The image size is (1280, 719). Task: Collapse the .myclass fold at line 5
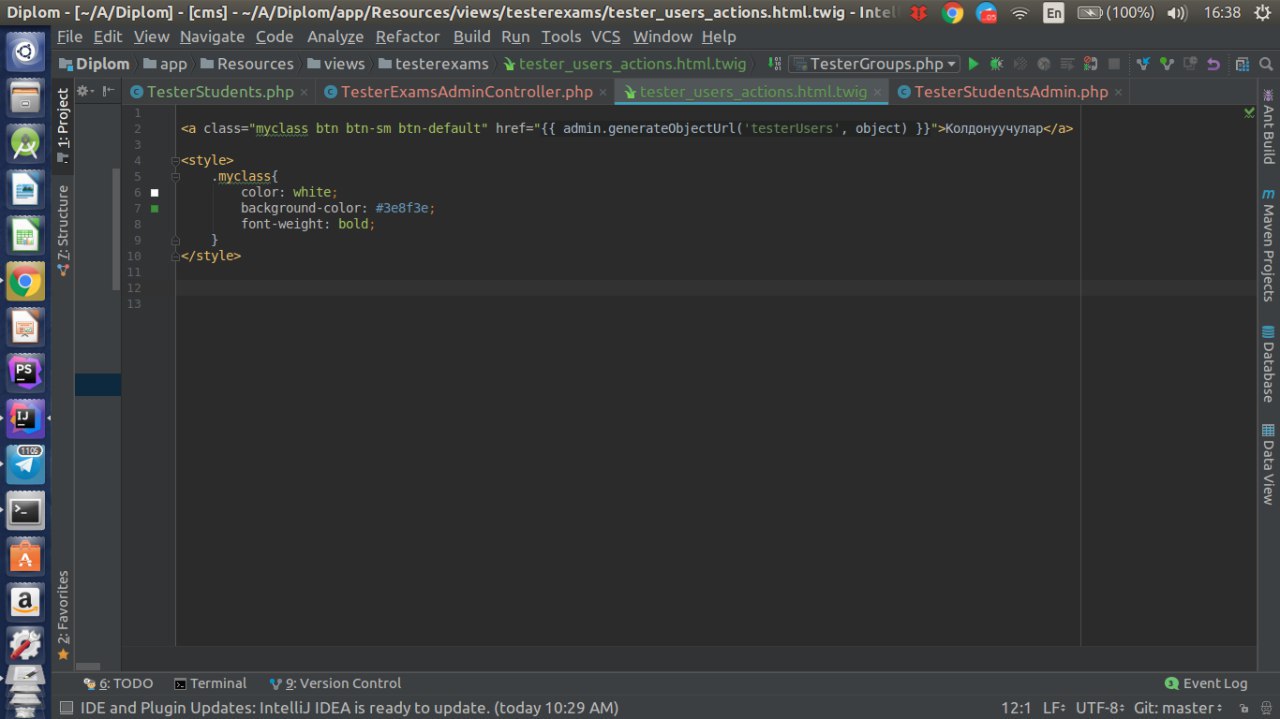[x=175, y=177]
